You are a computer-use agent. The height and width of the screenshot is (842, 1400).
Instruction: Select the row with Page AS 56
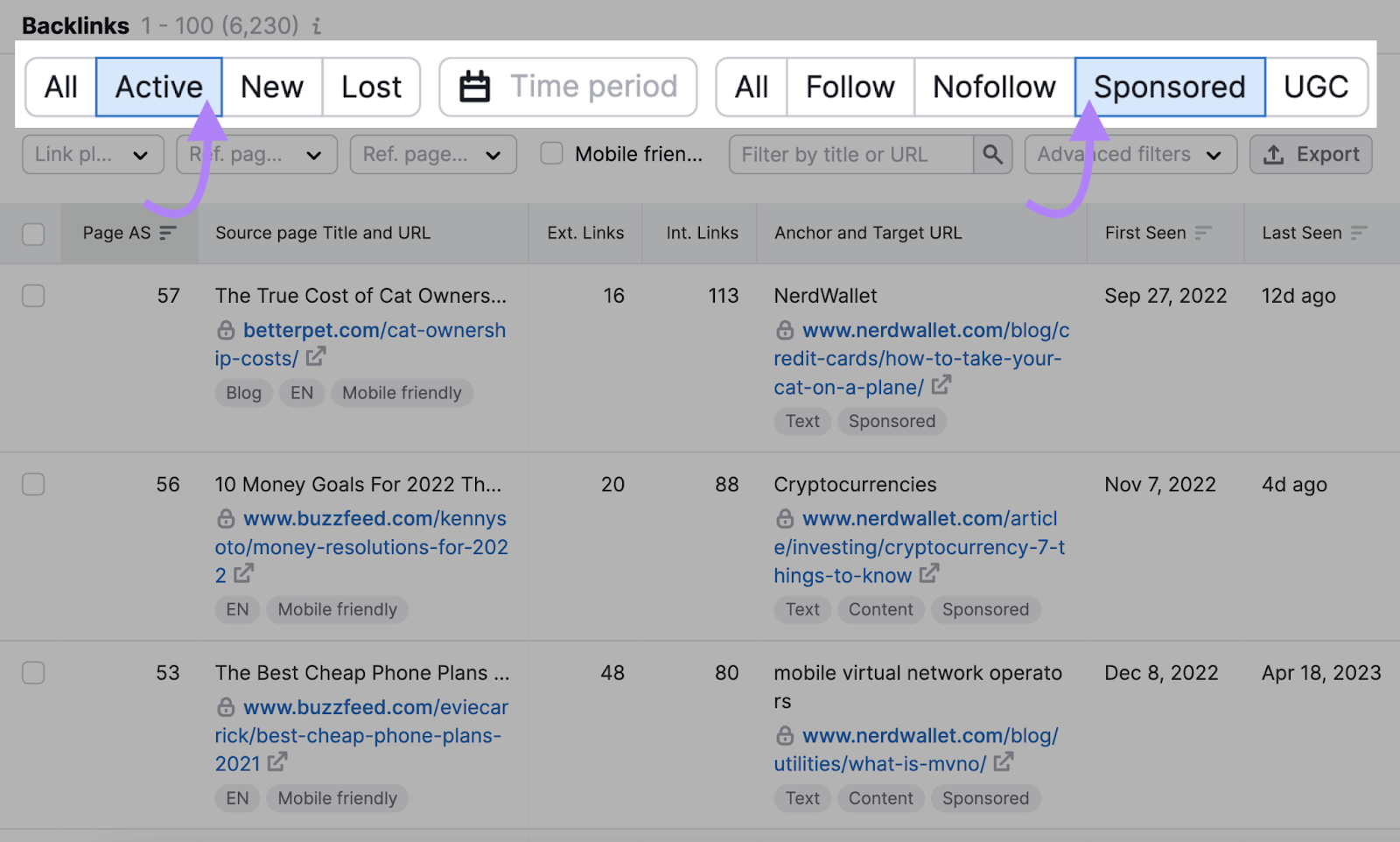pyautogui.click(x=33, y=484)
